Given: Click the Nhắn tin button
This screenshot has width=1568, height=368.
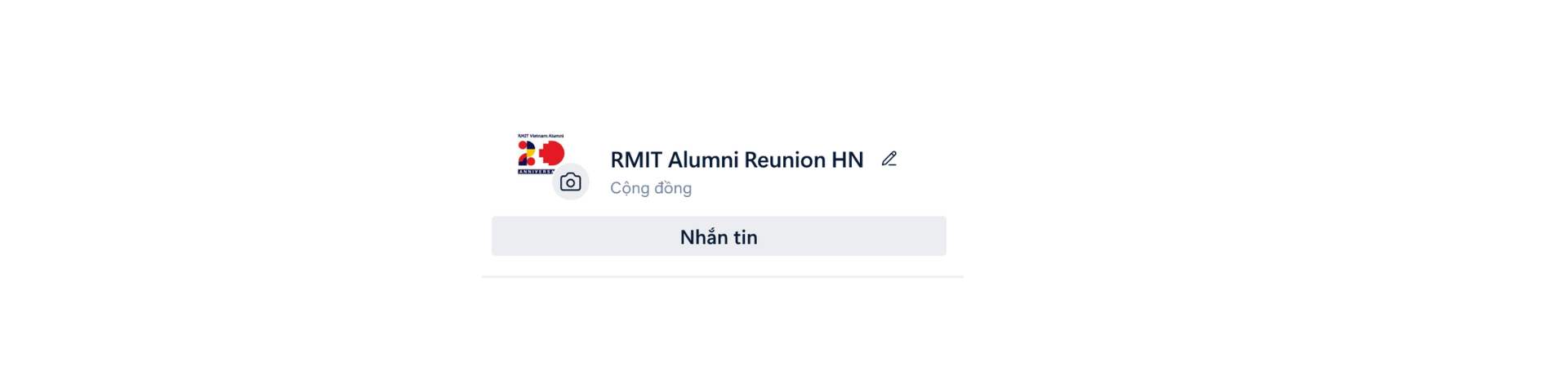Looking at the screenshot, I should click(x=719, y=236).
